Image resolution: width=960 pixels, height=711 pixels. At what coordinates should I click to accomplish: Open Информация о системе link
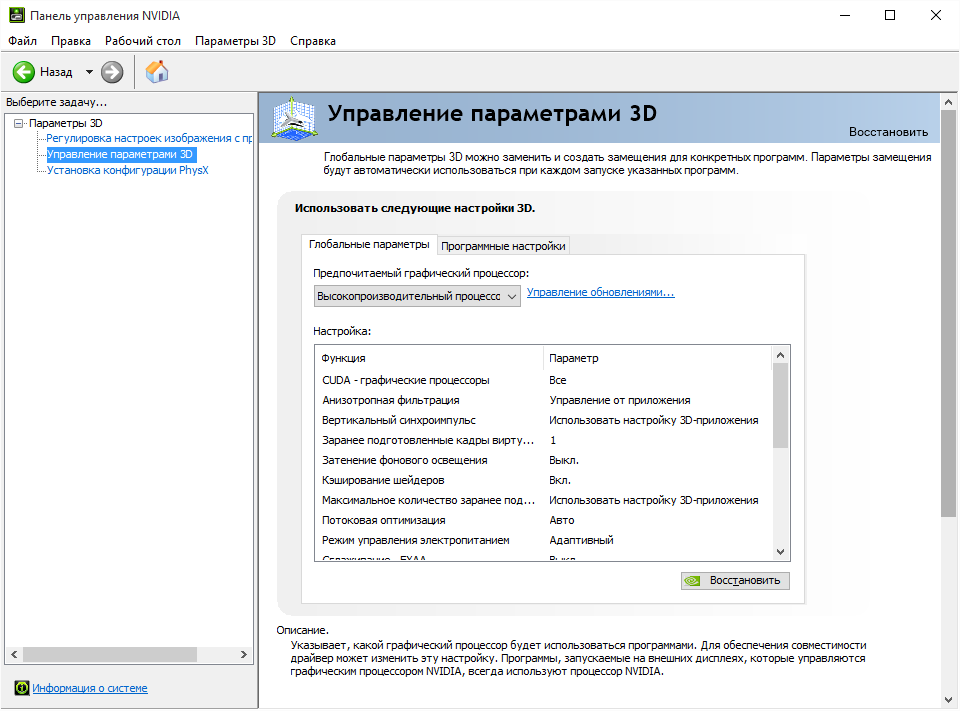coord(90,688)
